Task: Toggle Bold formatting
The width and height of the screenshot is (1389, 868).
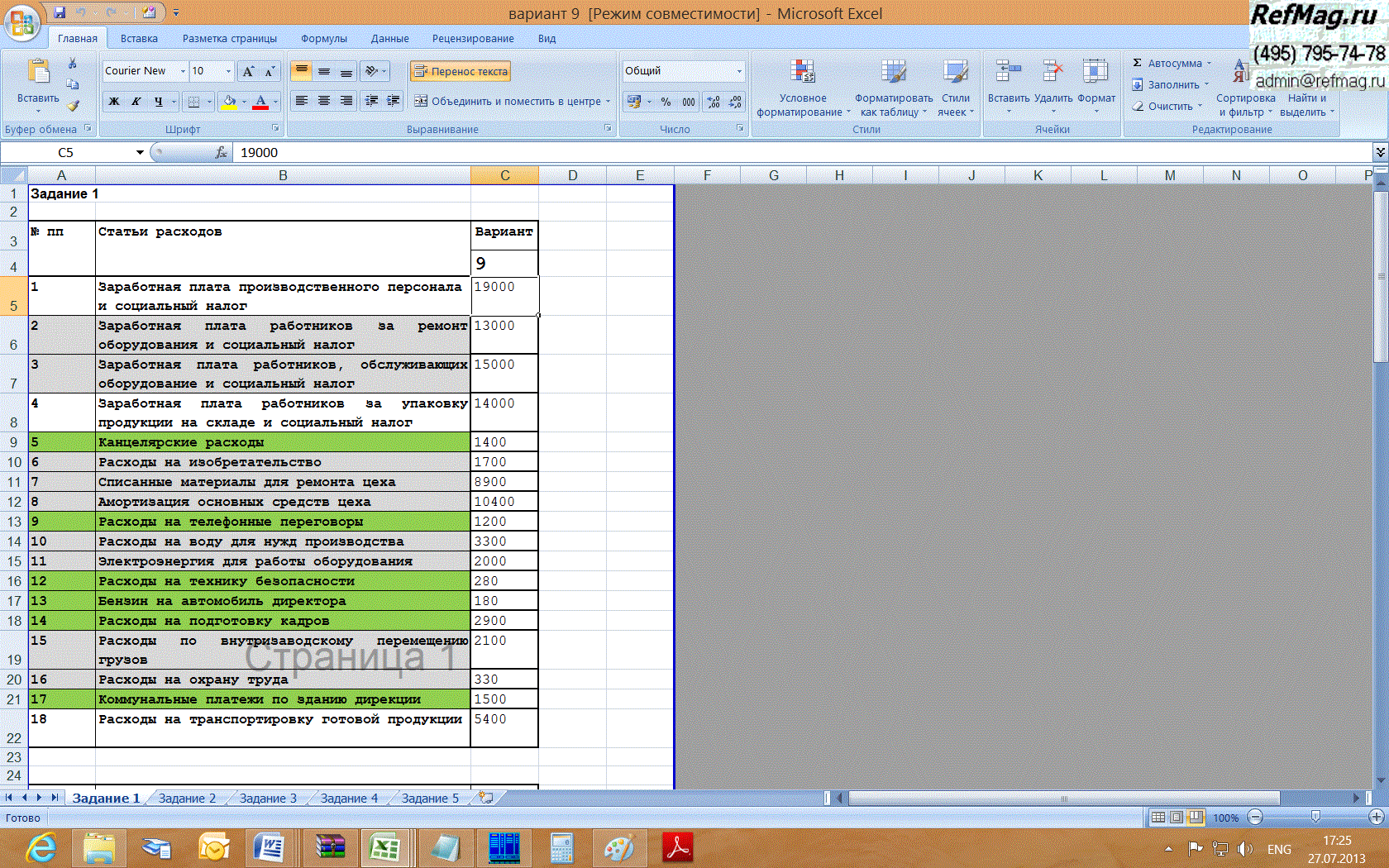Action: (x=114, y=102)
